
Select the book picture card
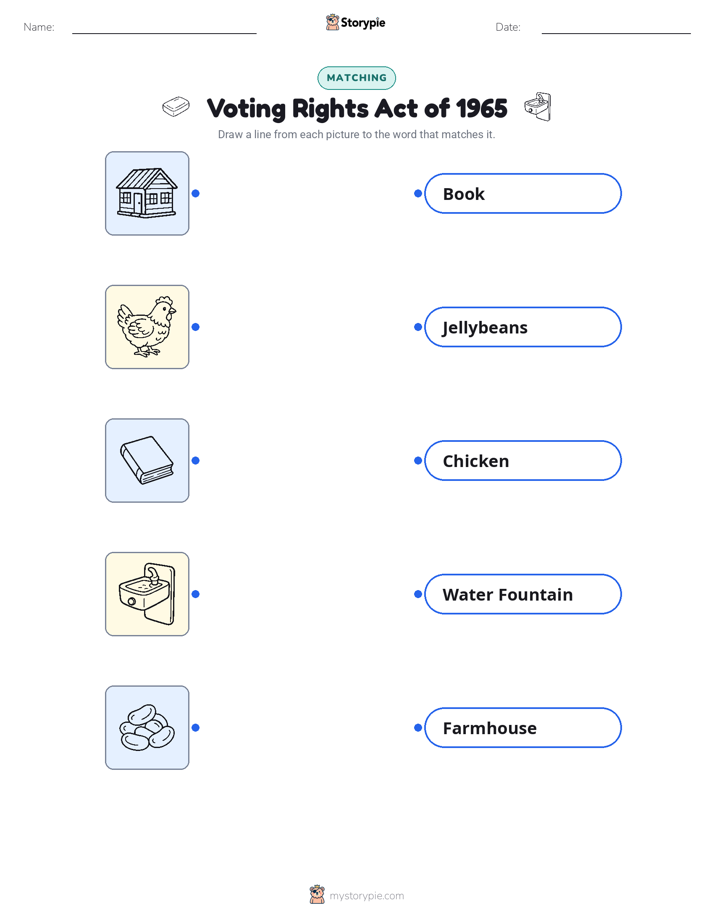tap(147, 460)
